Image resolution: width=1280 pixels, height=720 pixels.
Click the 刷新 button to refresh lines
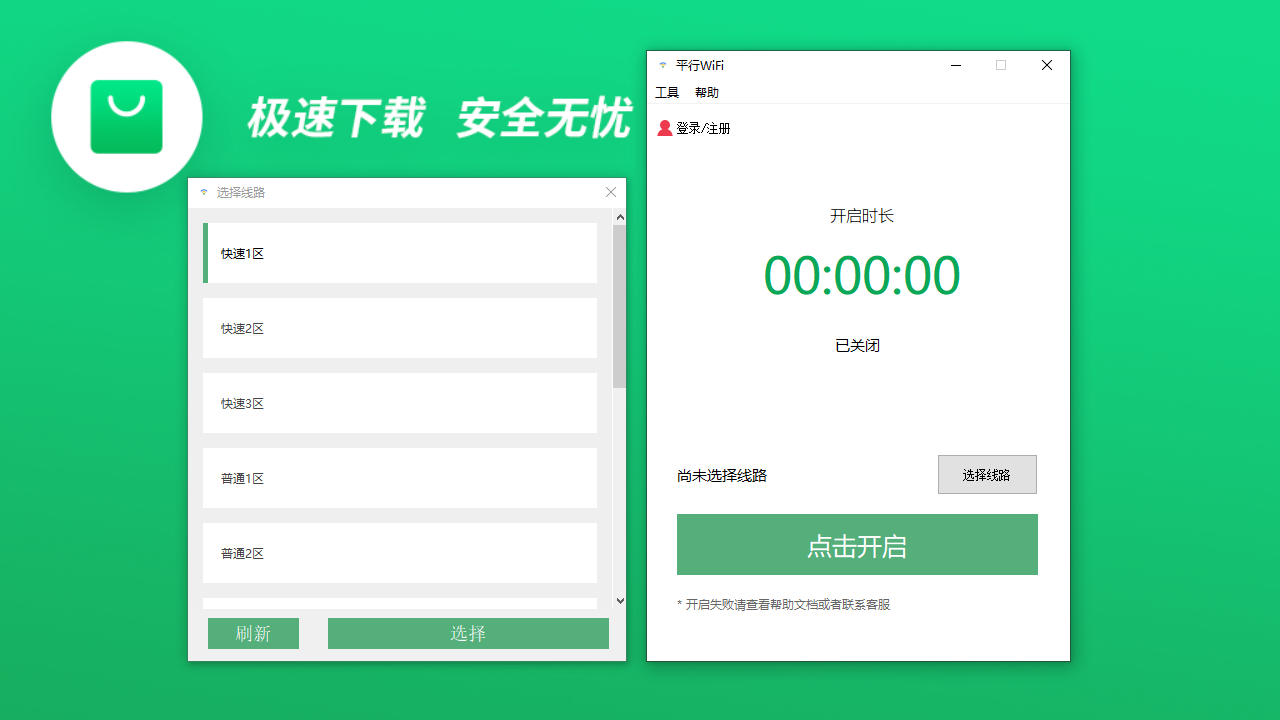coord(253,633)
